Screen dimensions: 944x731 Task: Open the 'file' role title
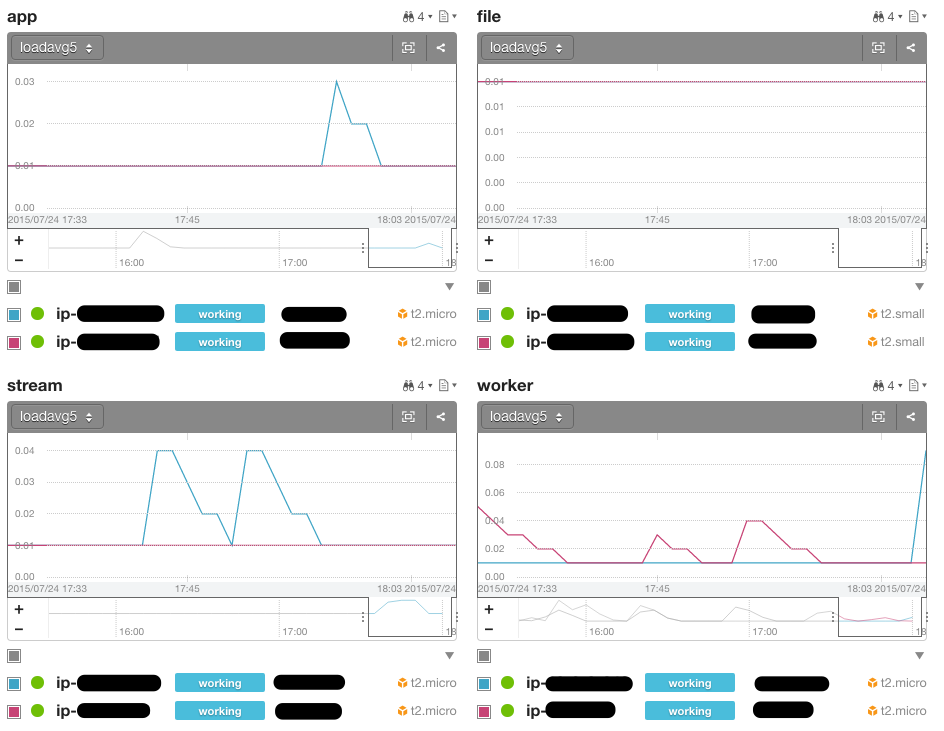pos(489,17)
